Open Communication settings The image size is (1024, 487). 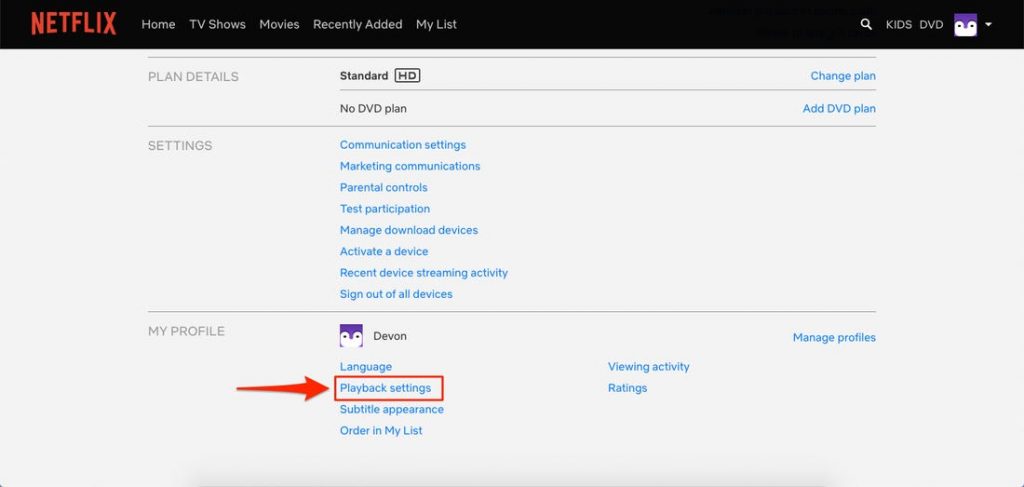coord(403,145)
